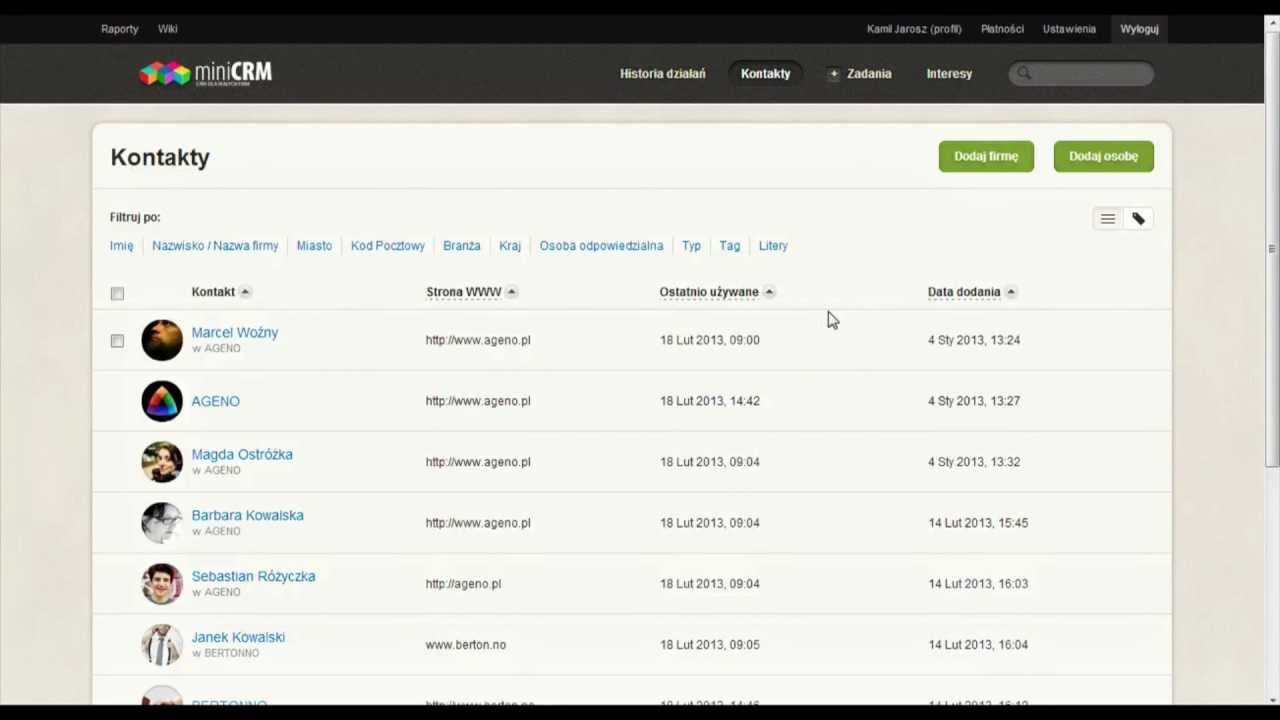Image resolution: width=1280 pixels, height=720 pixels.
Task: Sort by Data dodania column arrow
Action: tap(1011, 292)
